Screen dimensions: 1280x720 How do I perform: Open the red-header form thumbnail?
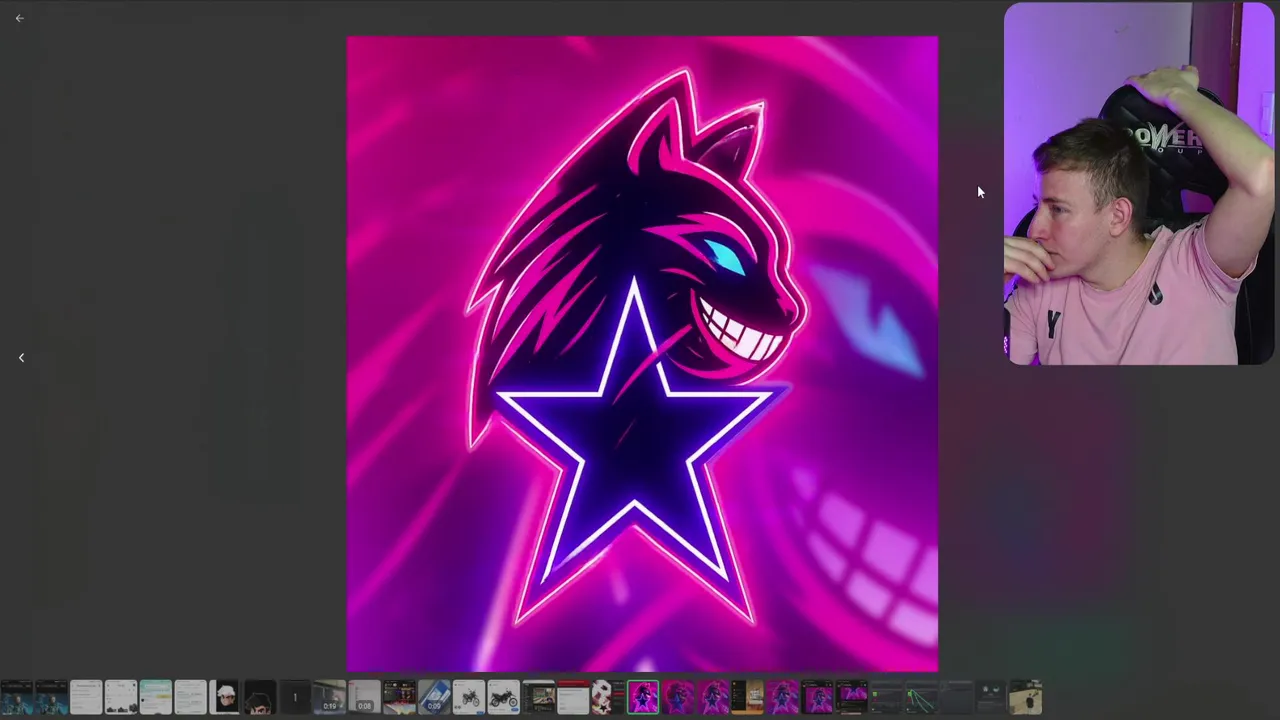click(x=573, y=697)
